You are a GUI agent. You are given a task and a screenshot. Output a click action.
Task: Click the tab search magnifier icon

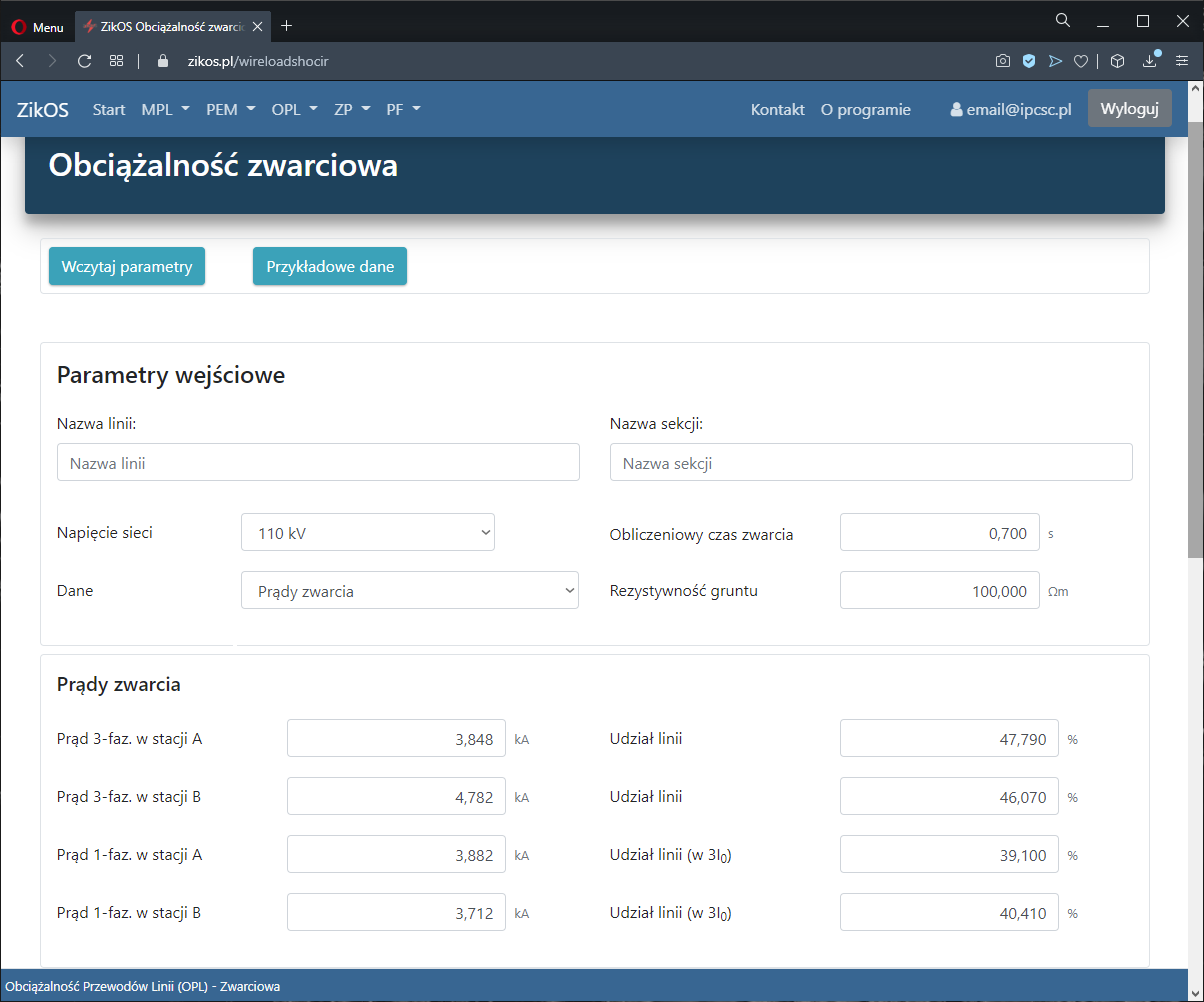[x=1063, y=20]
